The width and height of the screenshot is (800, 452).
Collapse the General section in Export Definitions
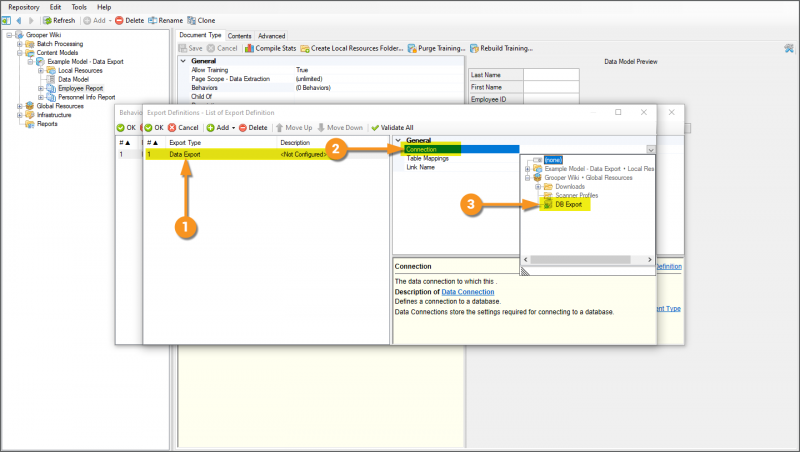pos(398,140)
